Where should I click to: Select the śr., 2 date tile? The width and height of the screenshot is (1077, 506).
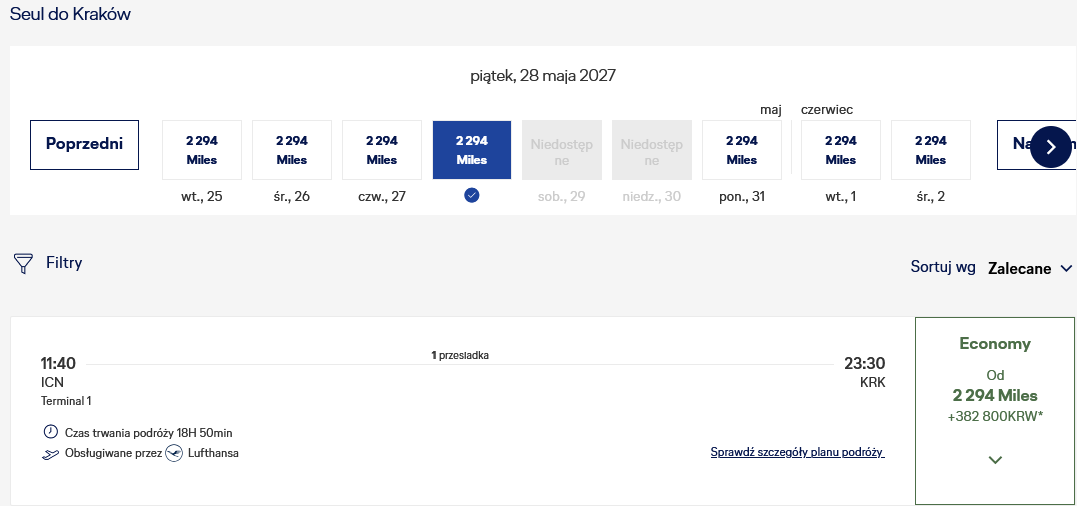click(931, 150)
